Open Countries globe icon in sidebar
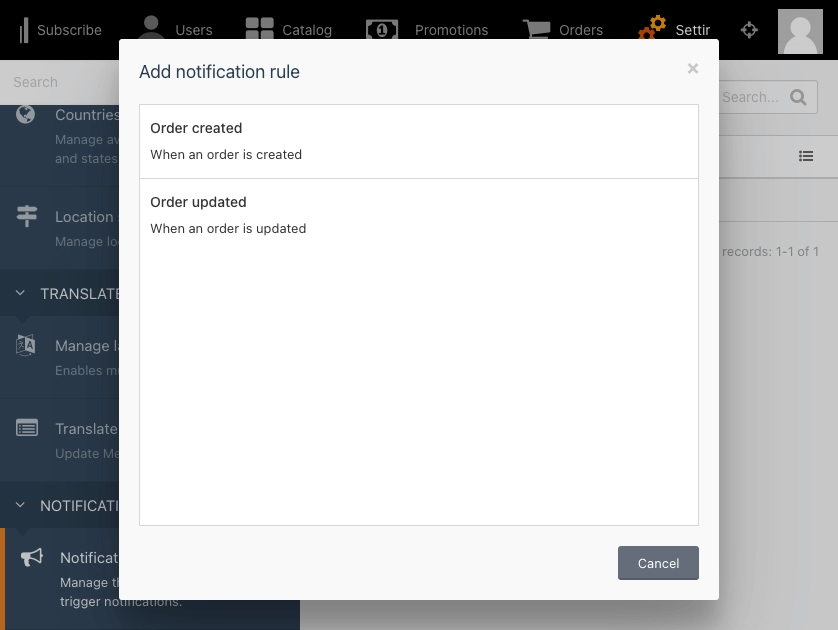 pos(25,114)
